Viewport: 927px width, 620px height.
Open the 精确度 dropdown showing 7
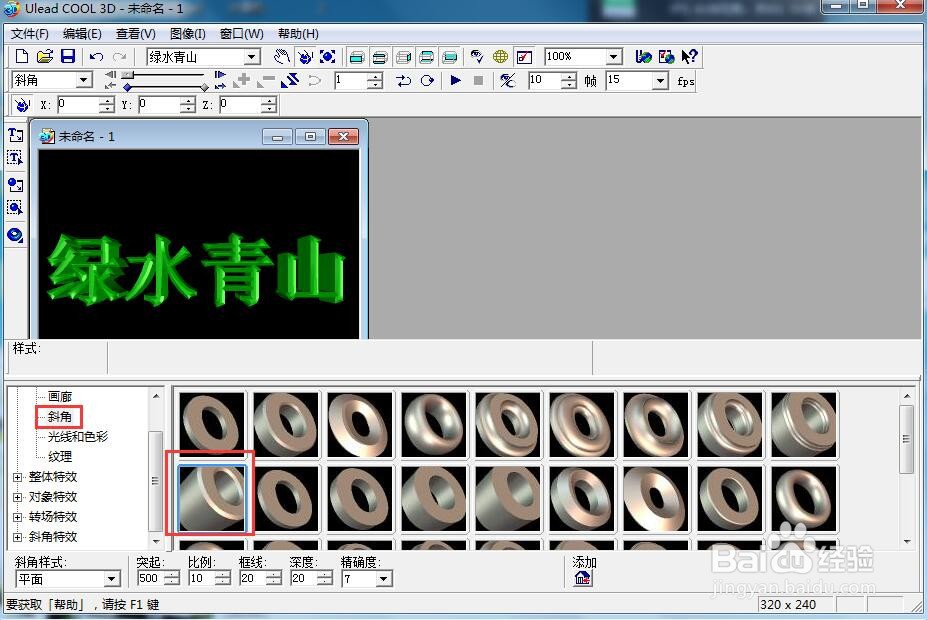tap(384, 579)
